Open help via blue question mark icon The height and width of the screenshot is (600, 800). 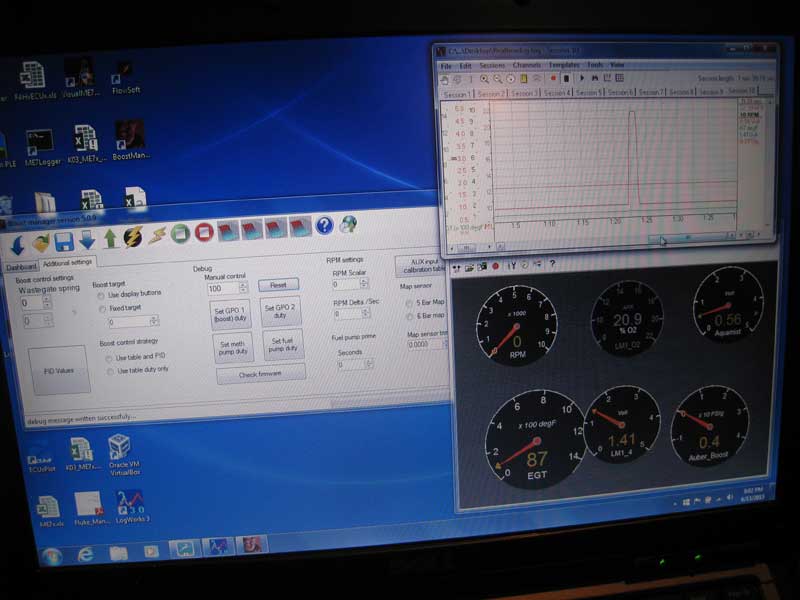click(x=324, y=226)
